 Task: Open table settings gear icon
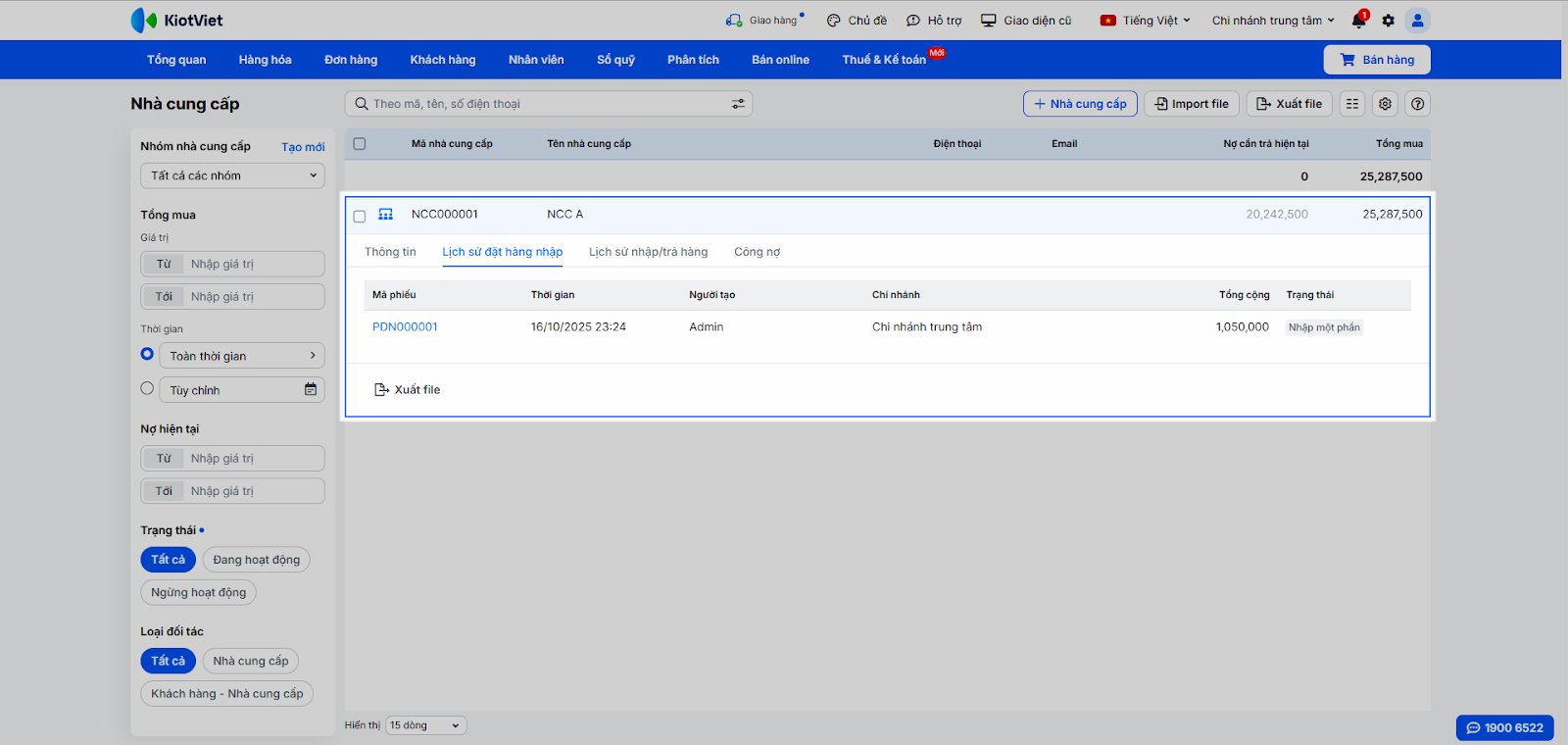coord(1385,104)
